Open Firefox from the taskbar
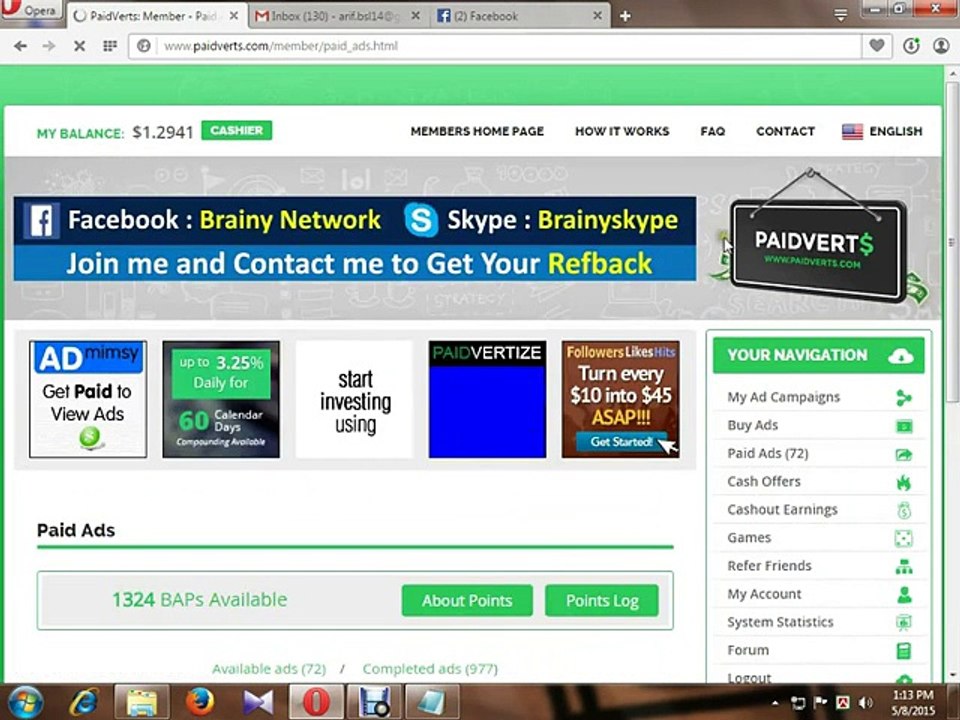Screen dimensions: 960x720 [200, 702]
